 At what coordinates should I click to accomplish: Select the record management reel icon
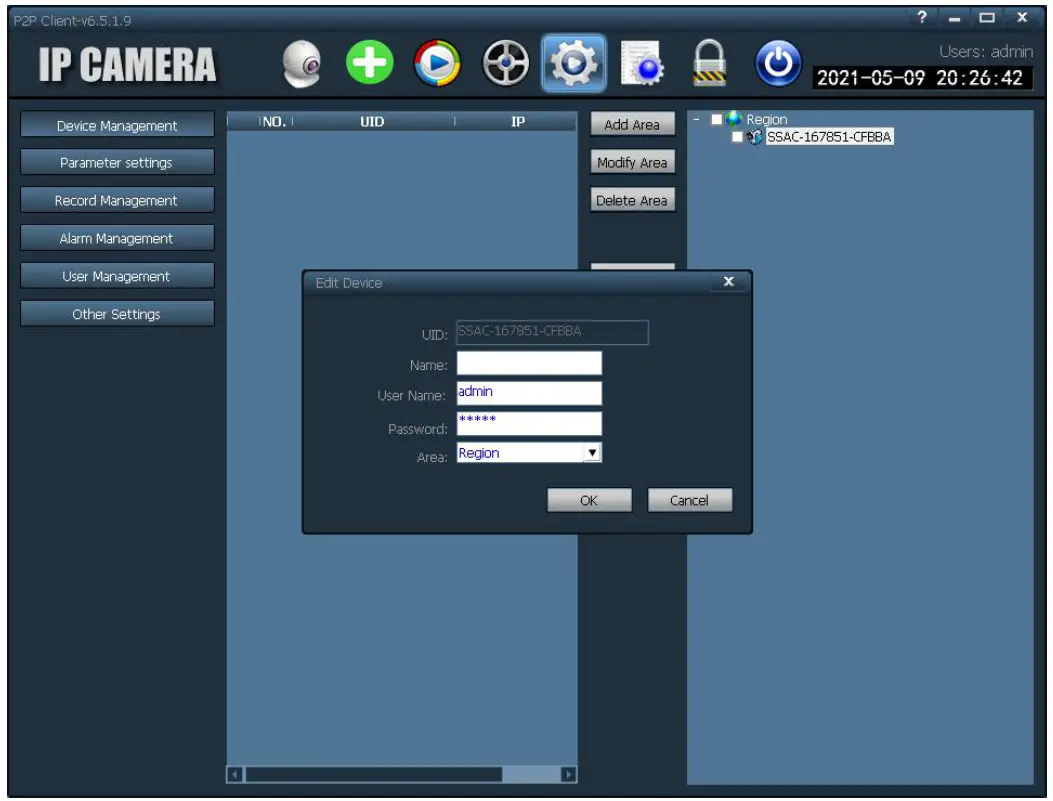[x=503, y=63]
